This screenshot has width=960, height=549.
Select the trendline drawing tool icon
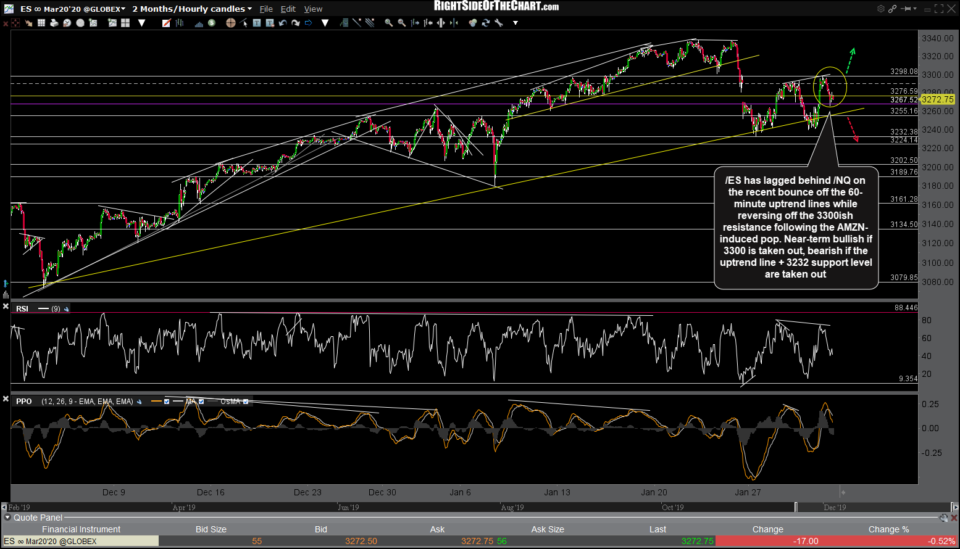[x=356, y=23]
